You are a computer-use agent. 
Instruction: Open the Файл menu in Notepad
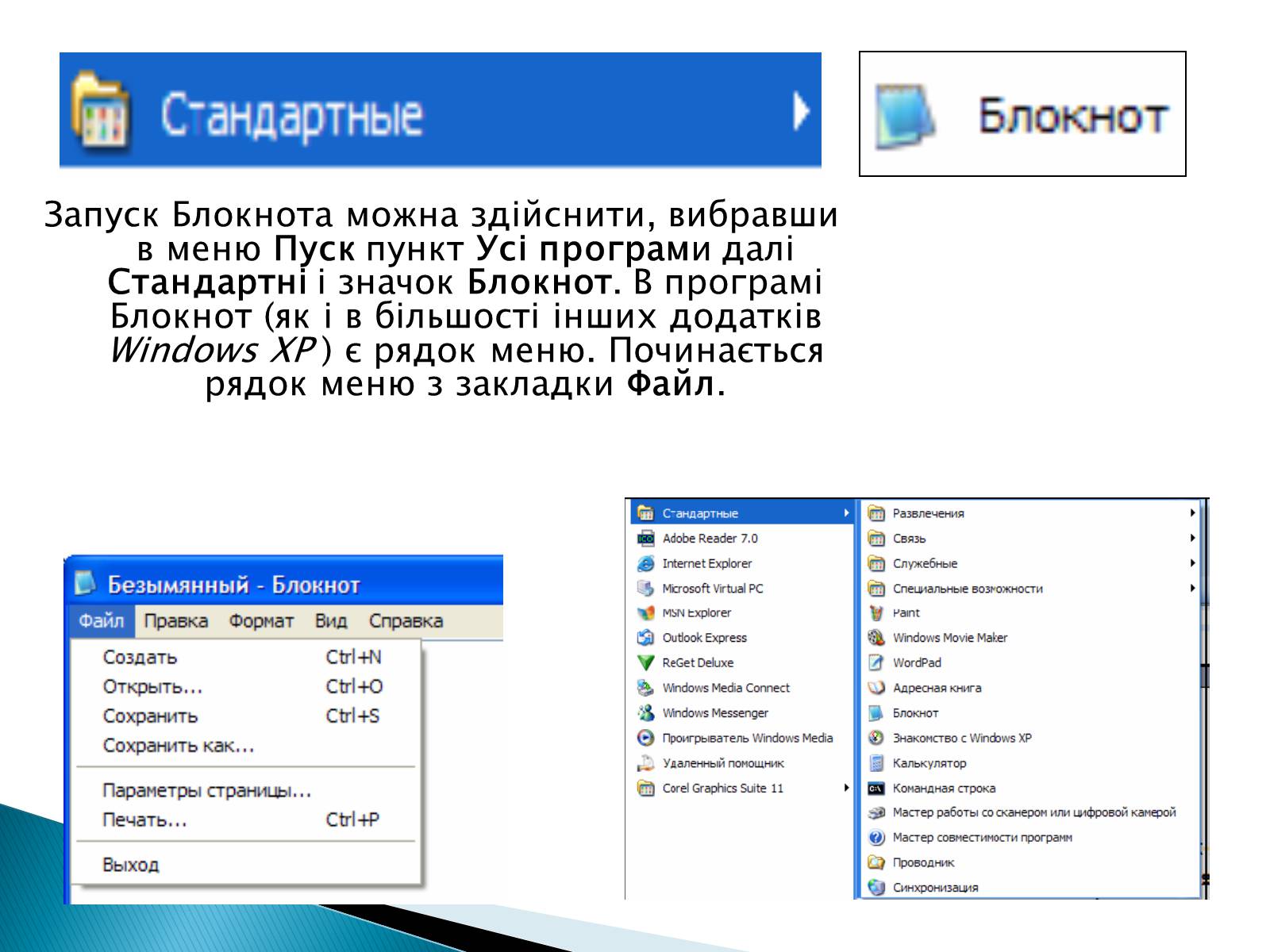(101, 621)
